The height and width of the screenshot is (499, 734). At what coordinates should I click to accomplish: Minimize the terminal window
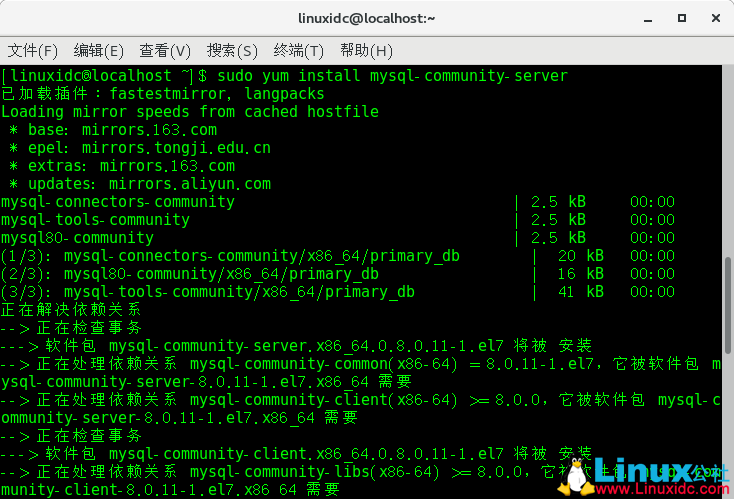point(648,19)
